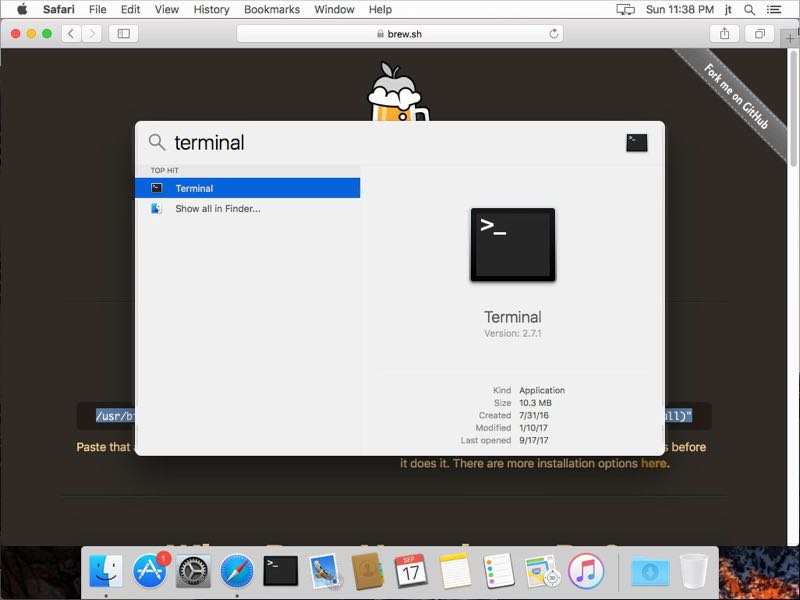This screenshot has width=800, height=600.
Task: Open Maps from the Dock
Action: [x=542, y=570]
